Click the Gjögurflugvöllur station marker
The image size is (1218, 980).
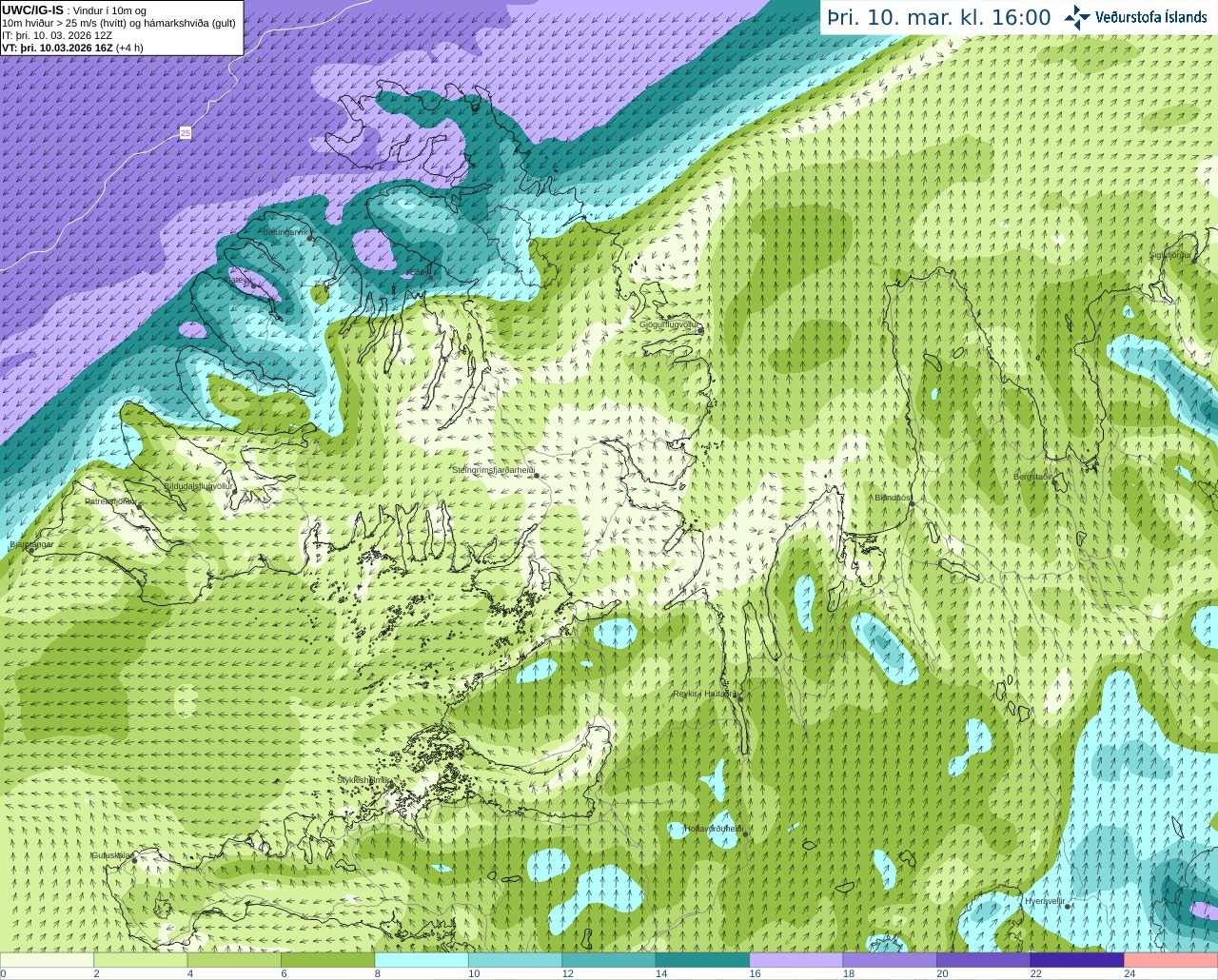point(700,330)
